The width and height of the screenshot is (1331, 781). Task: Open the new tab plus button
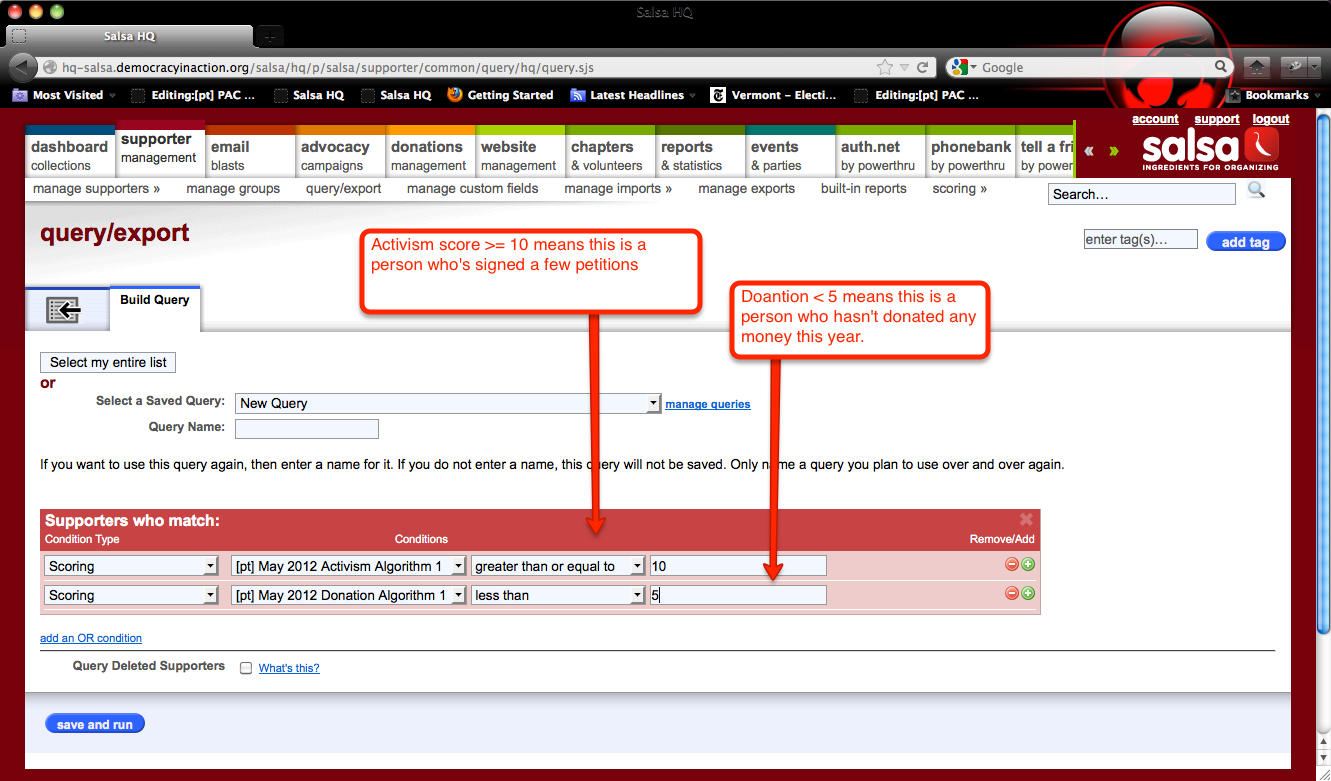[269, 36]
